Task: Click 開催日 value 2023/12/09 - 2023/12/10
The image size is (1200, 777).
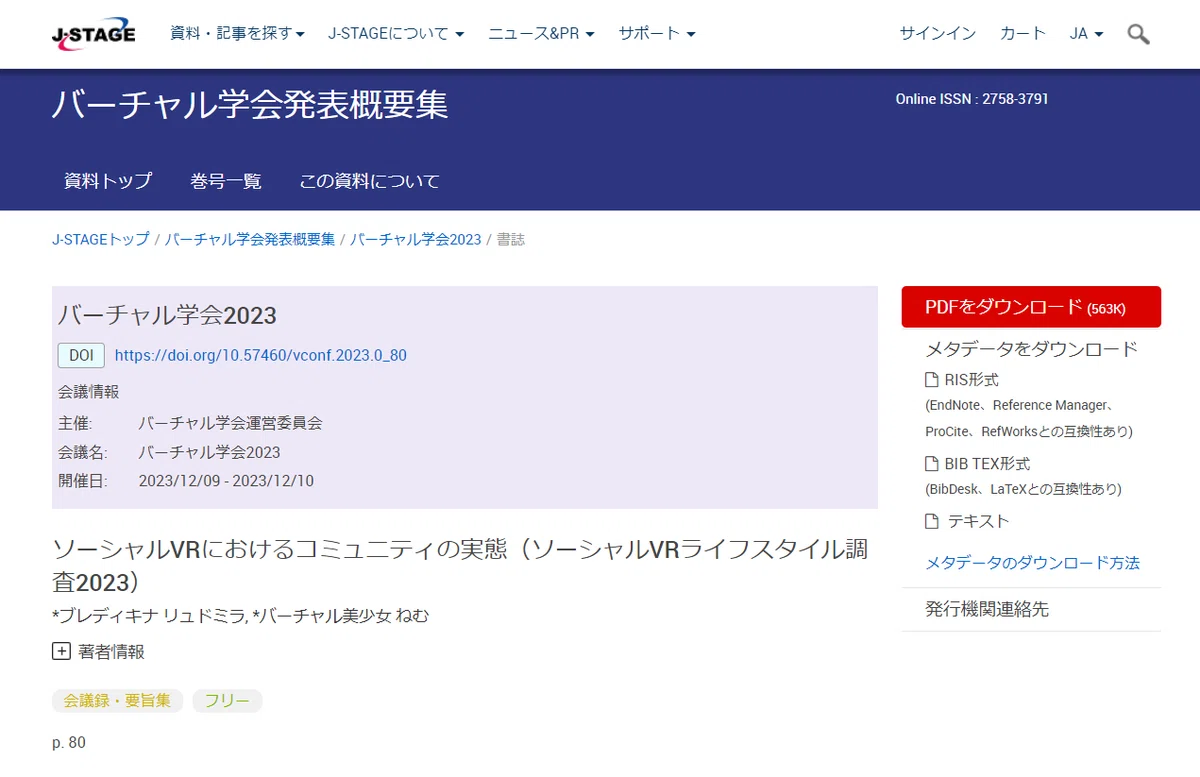Action: click(x=226, y=481)
